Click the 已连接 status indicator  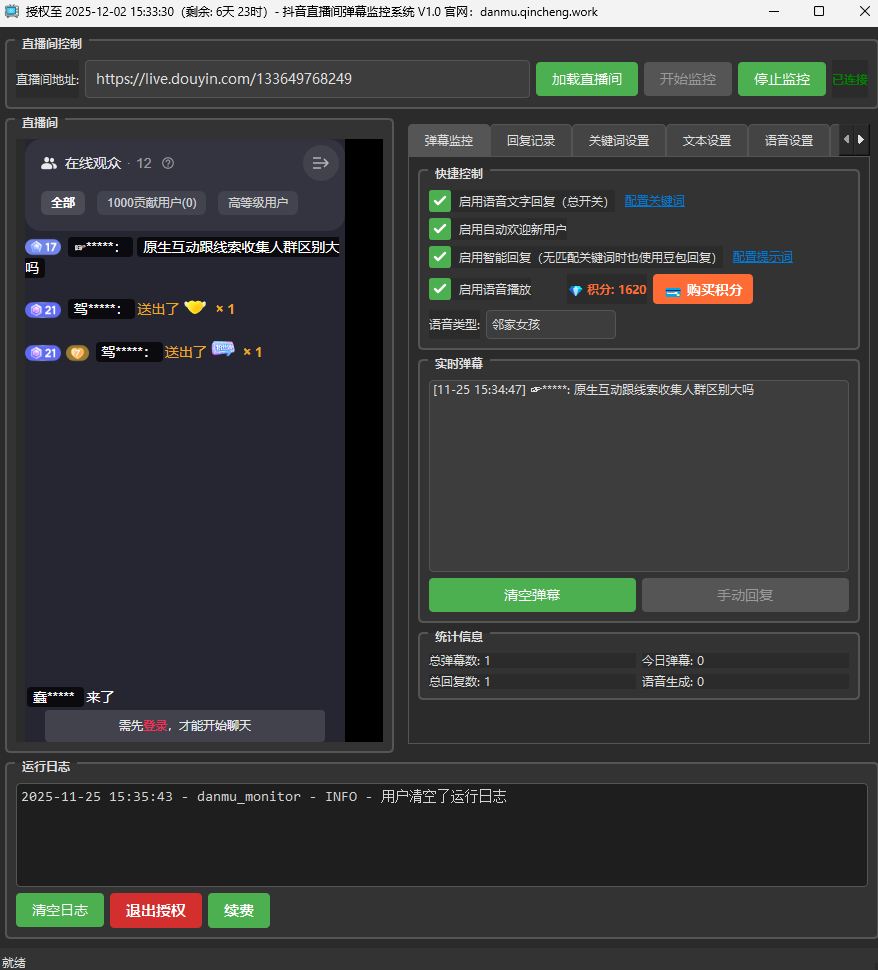(852, 79)
